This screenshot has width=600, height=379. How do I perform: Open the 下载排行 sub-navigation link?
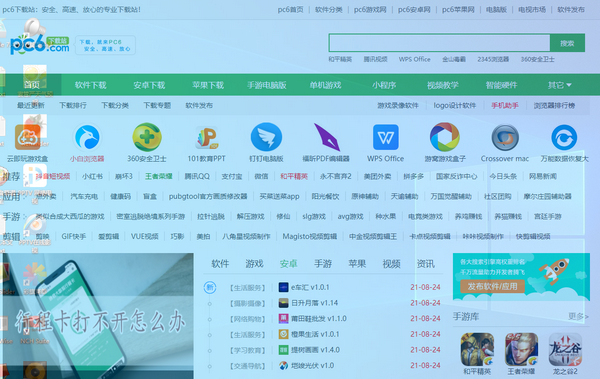tap(73, 105)
